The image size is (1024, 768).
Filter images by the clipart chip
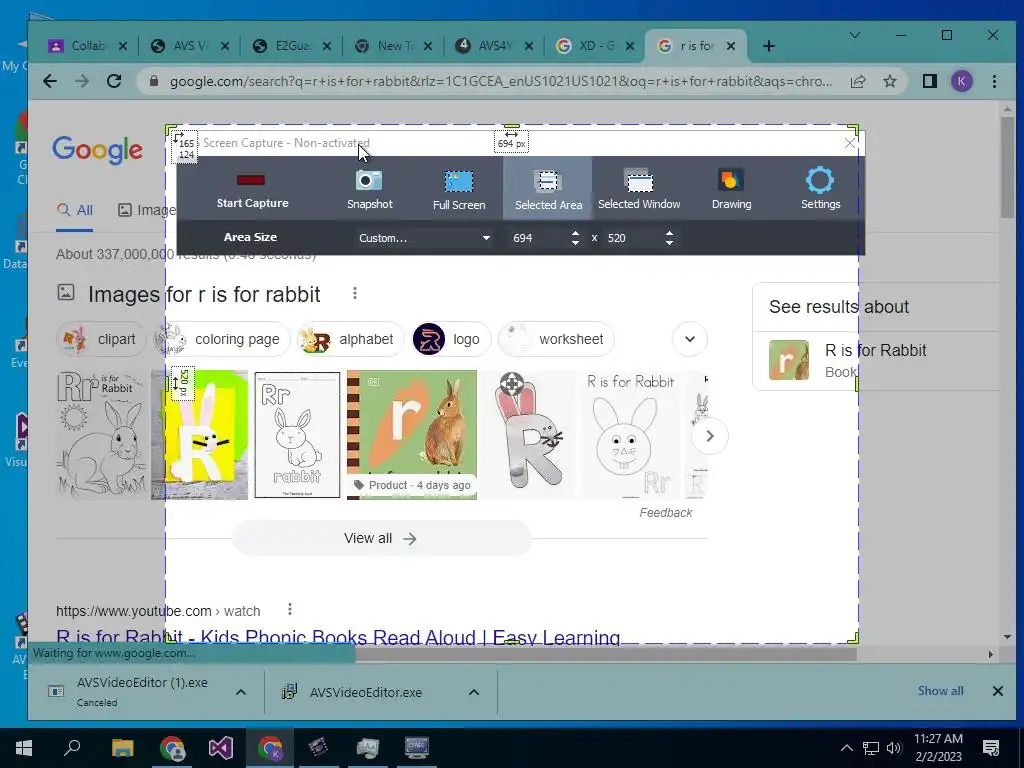pyautogui.click(x=101, y=340)
